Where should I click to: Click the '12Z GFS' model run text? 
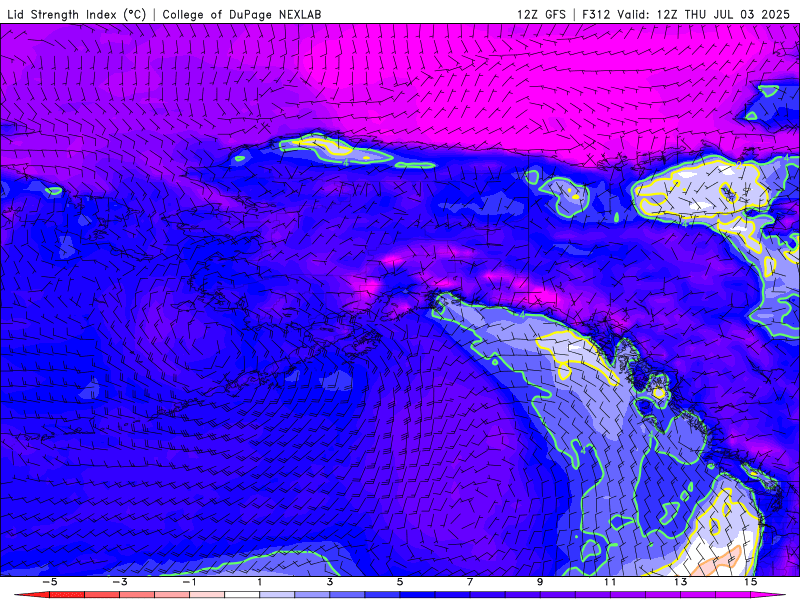point(541,14)
